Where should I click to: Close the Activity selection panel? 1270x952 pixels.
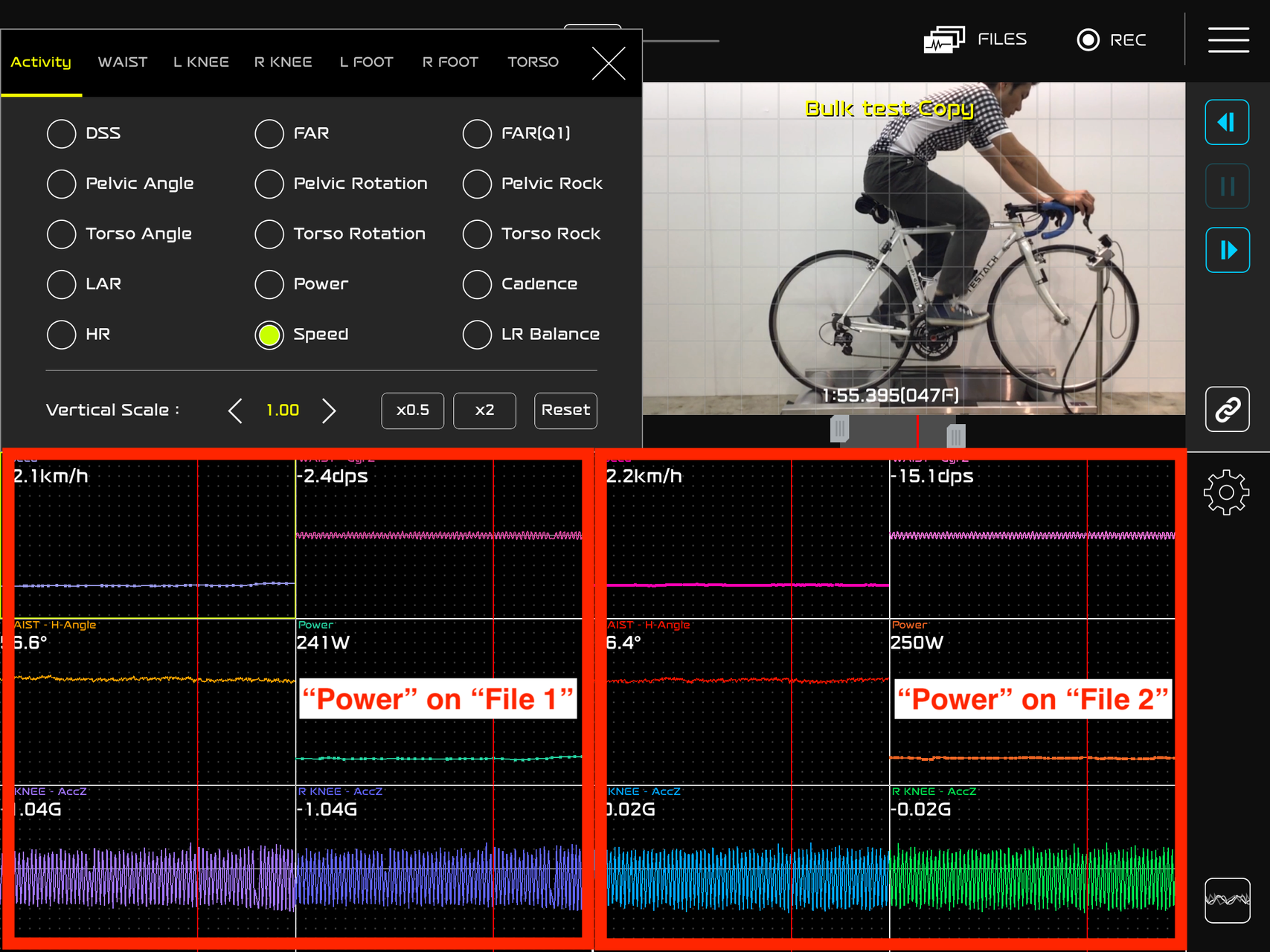pyautogui.click(x=609, y=63)
